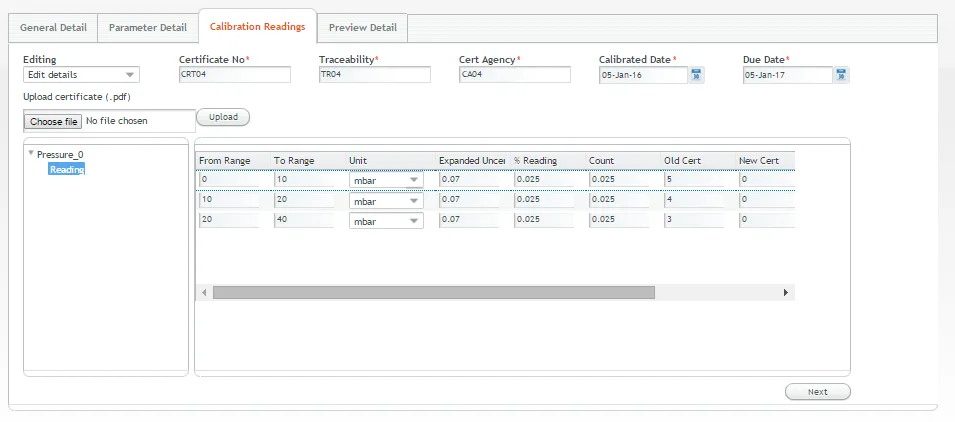This screenshot has height=422, width=955.
Task: Click the Old Cert column header
Action: click(697, 161)
